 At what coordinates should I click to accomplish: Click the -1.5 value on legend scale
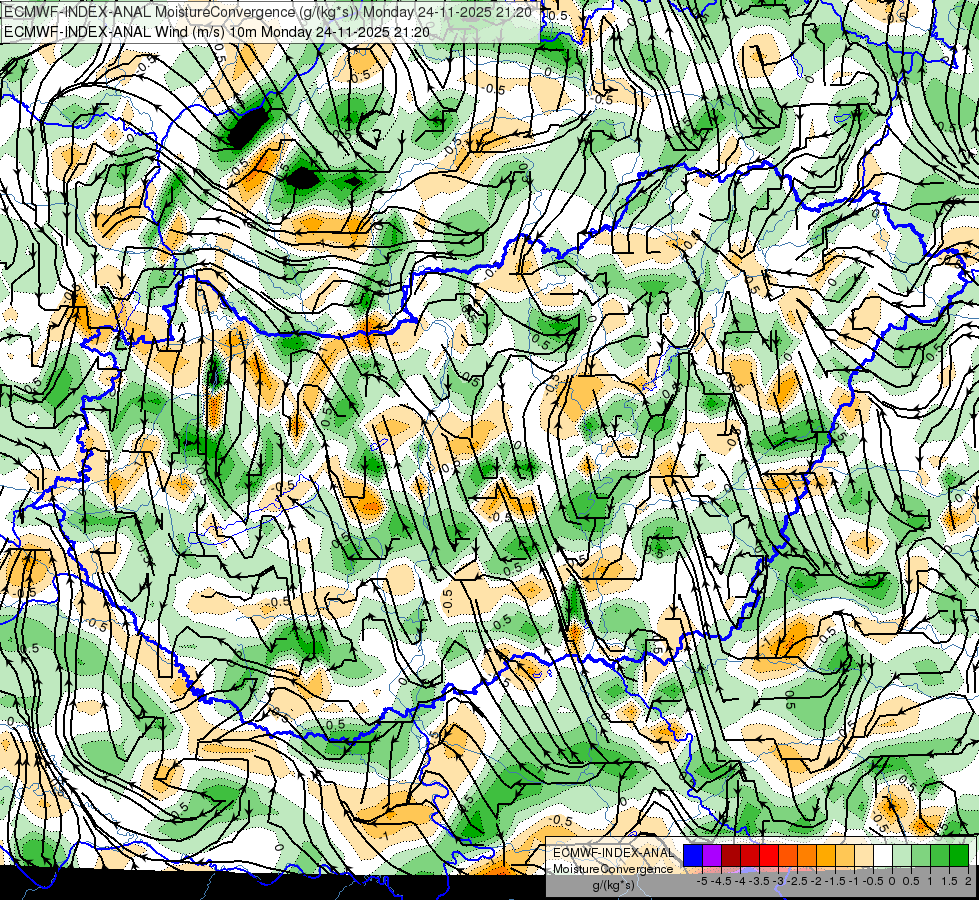tap(835, 881)
